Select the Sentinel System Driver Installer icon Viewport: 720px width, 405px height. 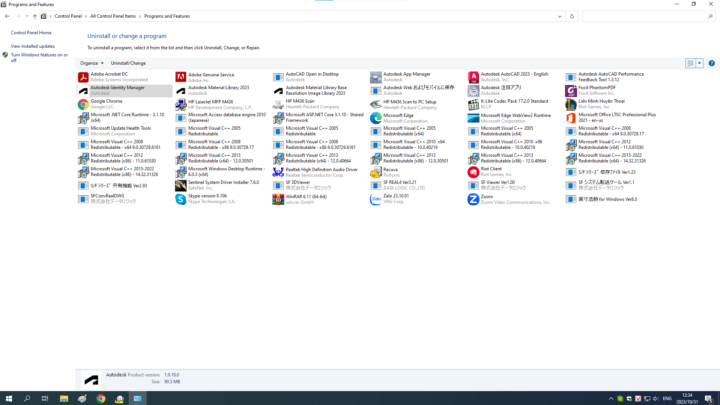(180, 186)
